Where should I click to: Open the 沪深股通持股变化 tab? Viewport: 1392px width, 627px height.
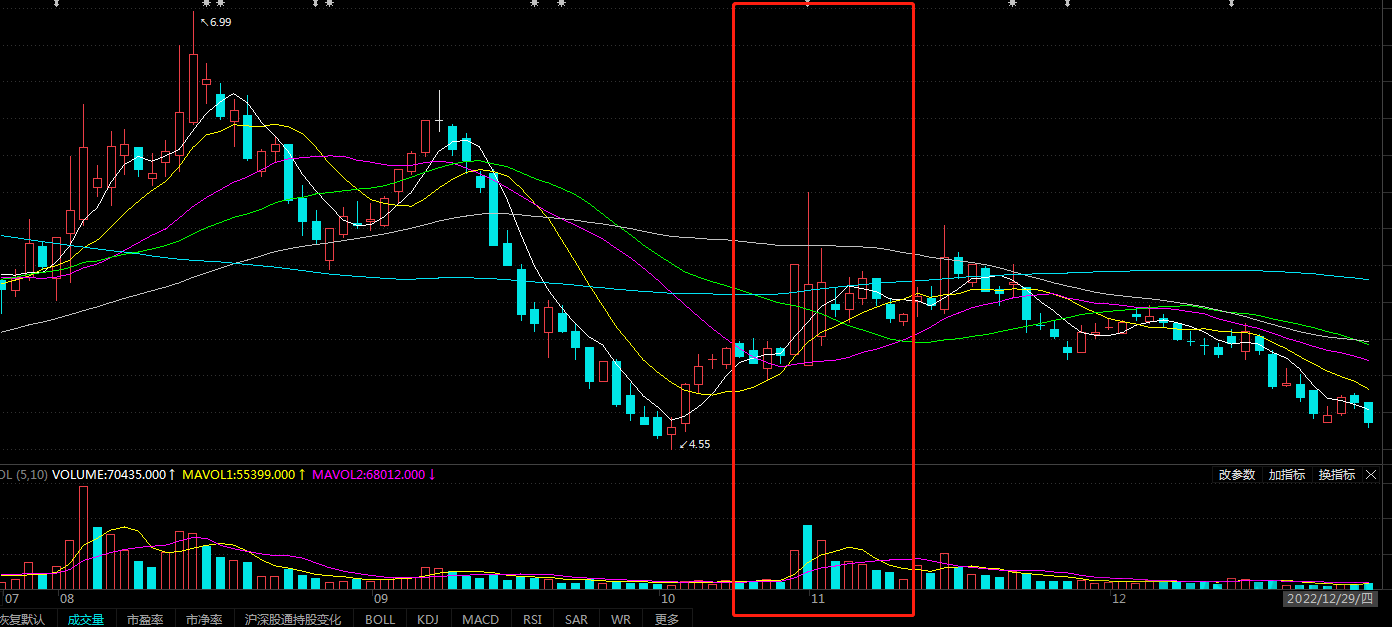click(x=293, y=619)
